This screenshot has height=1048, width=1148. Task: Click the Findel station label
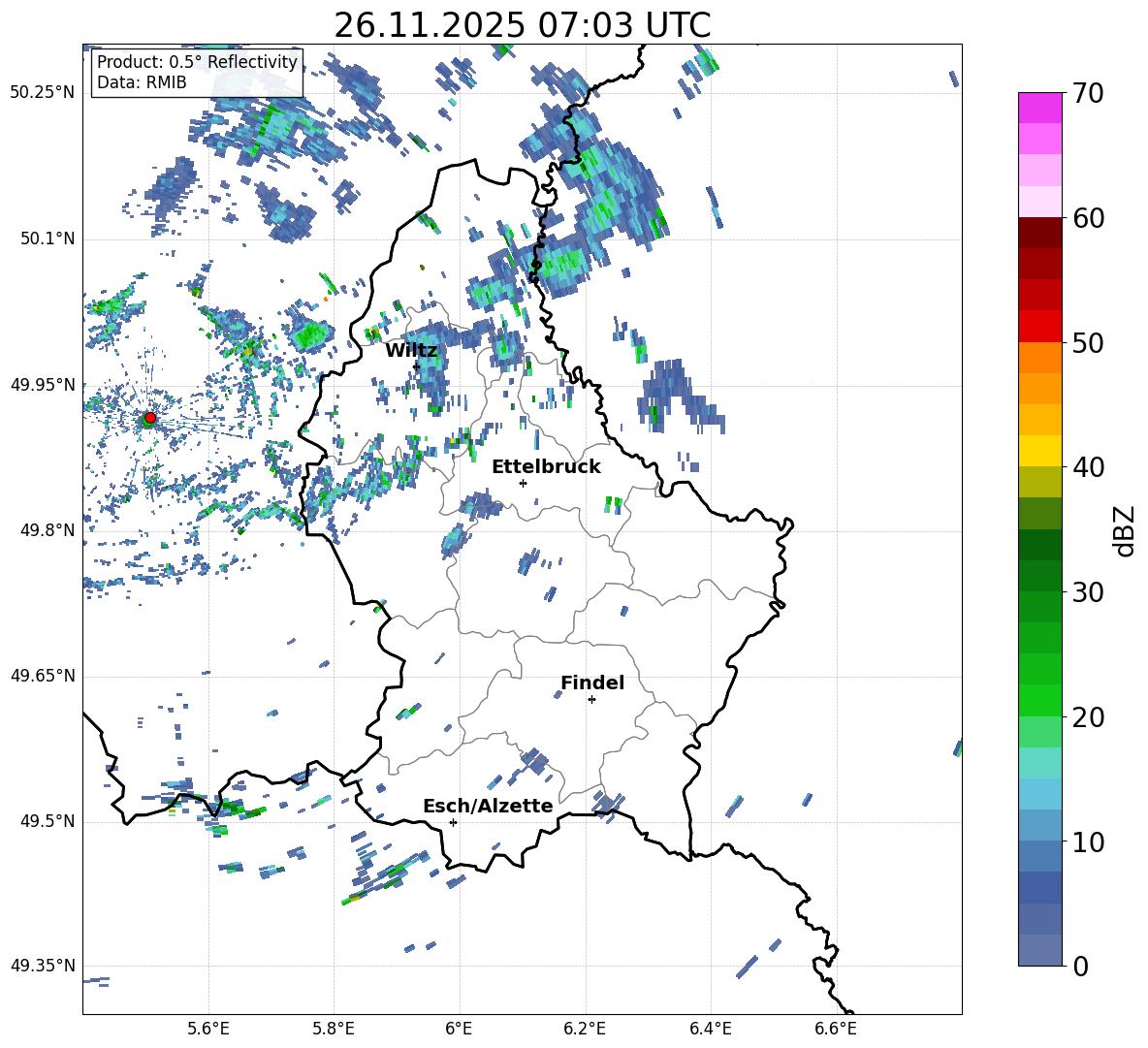[x=592, y=683]
